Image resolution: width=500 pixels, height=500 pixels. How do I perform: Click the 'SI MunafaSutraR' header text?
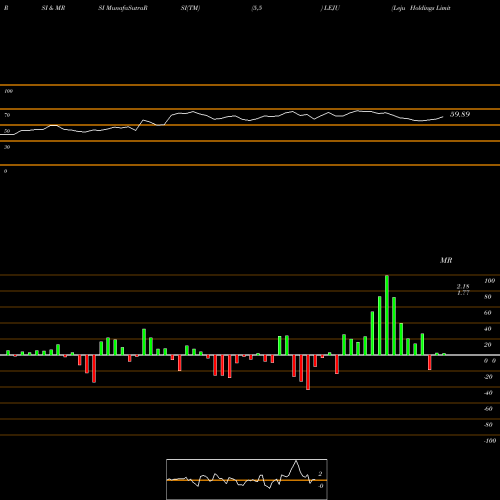pos(123,8)
